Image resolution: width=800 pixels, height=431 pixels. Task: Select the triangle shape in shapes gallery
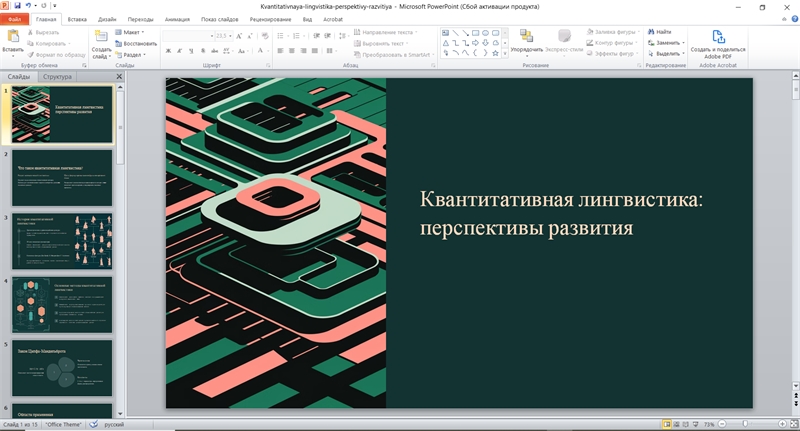tap(446, 43)
